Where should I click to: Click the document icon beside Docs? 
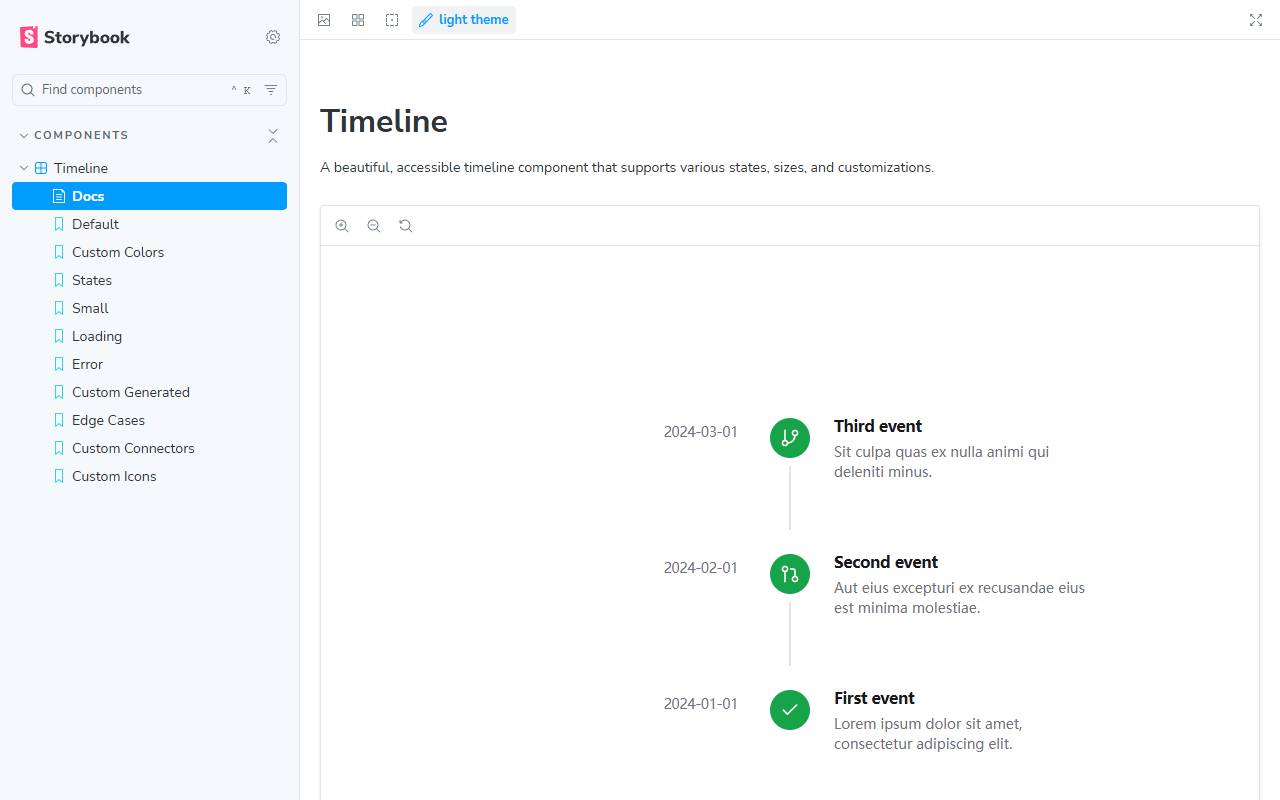click(59, 196)
